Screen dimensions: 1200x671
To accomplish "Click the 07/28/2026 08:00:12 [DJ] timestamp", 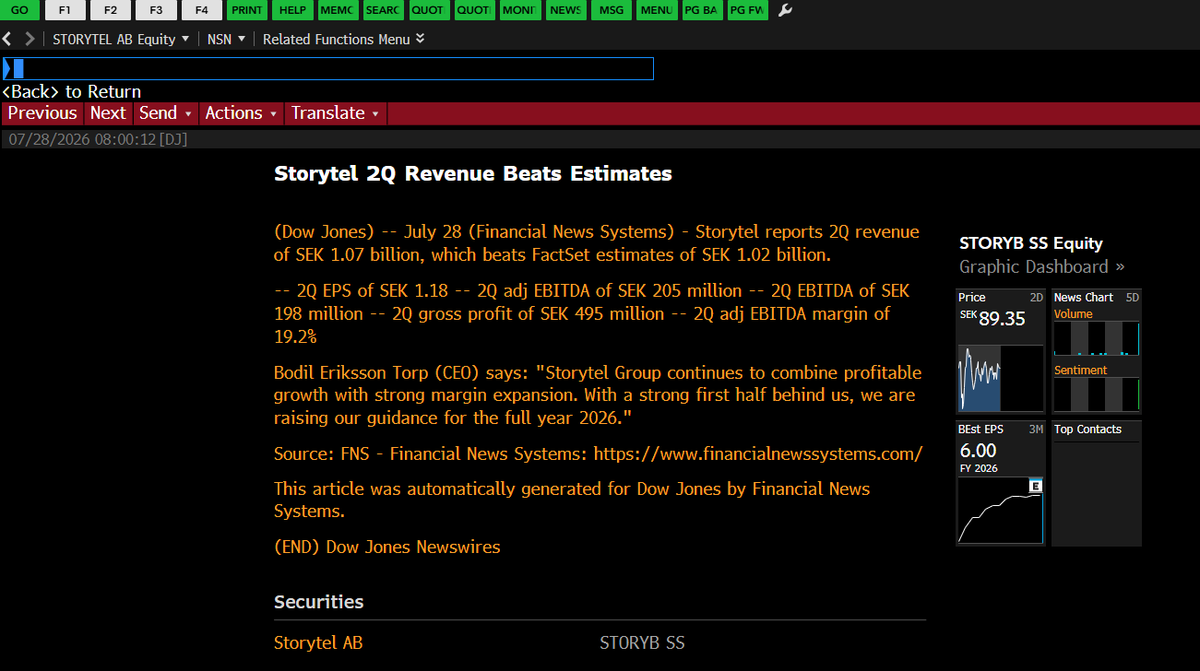I will 98,139.
